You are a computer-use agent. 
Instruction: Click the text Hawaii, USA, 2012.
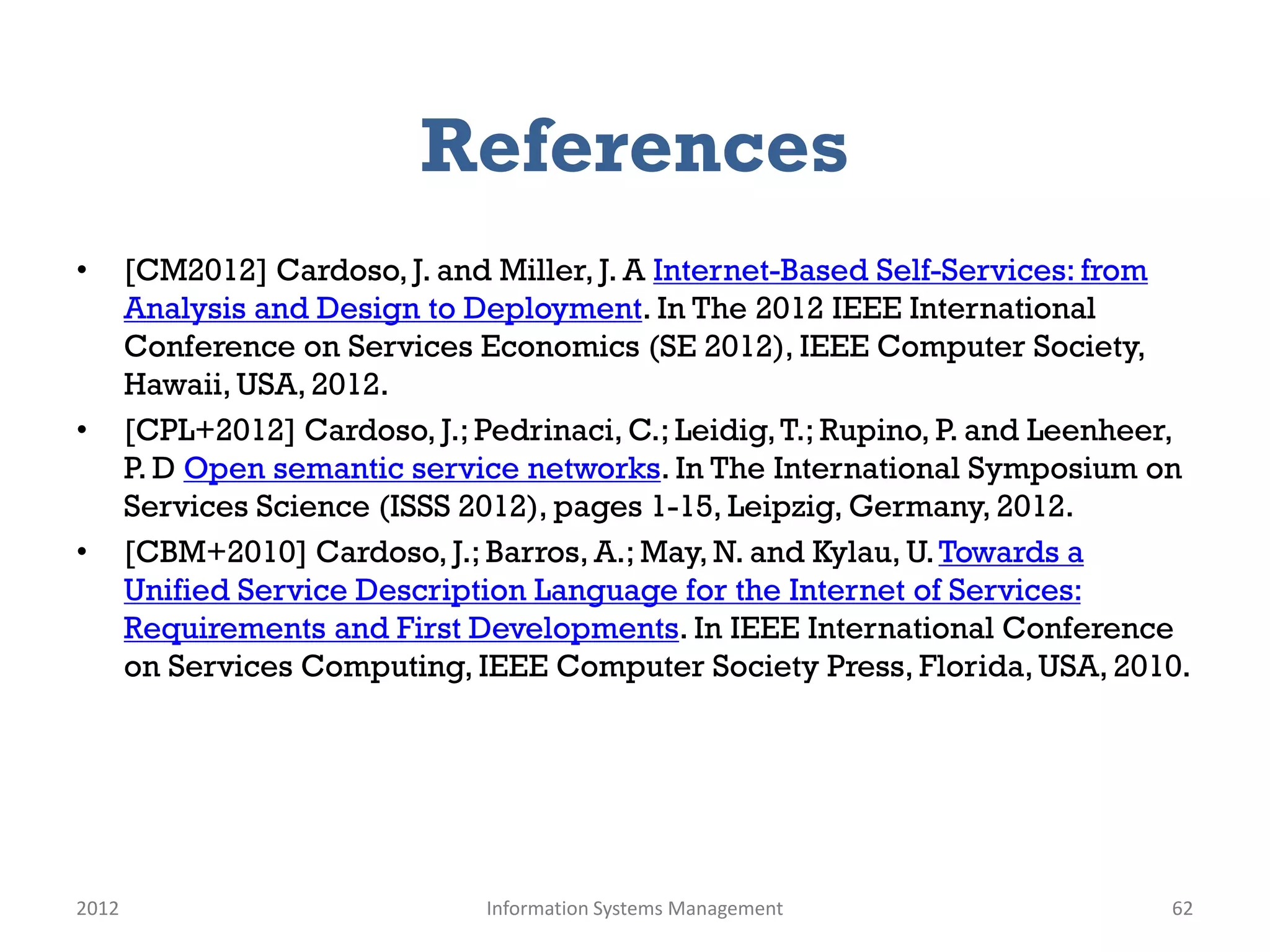[255, 385]
